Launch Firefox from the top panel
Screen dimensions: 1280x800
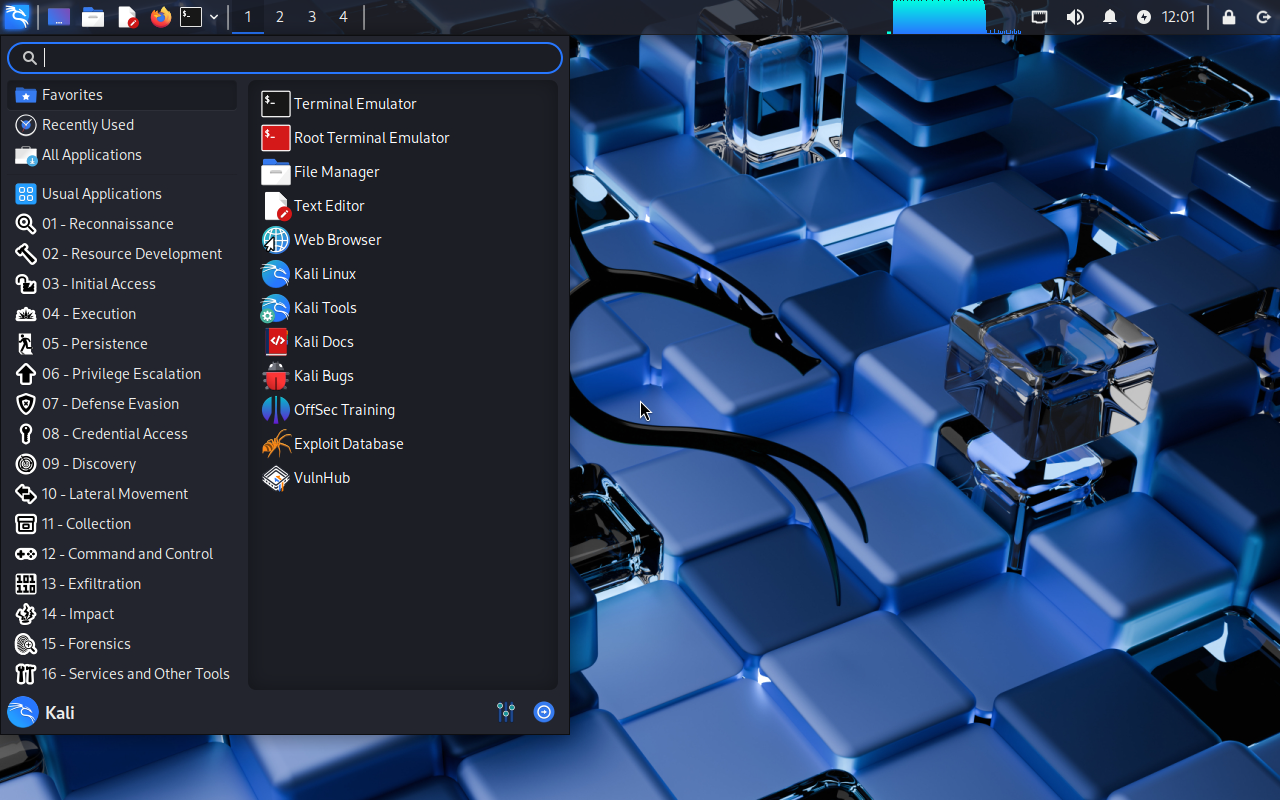coord(161,17)
